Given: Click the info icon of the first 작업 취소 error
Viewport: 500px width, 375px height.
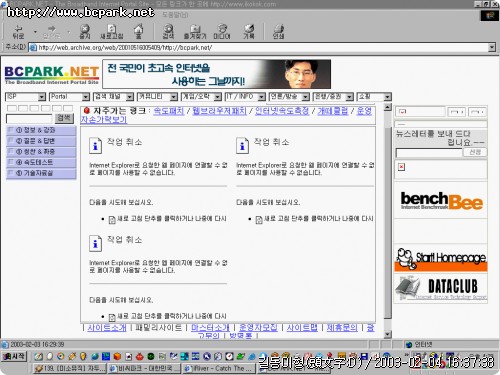Looking at the screenshot, I should point(95,146).
